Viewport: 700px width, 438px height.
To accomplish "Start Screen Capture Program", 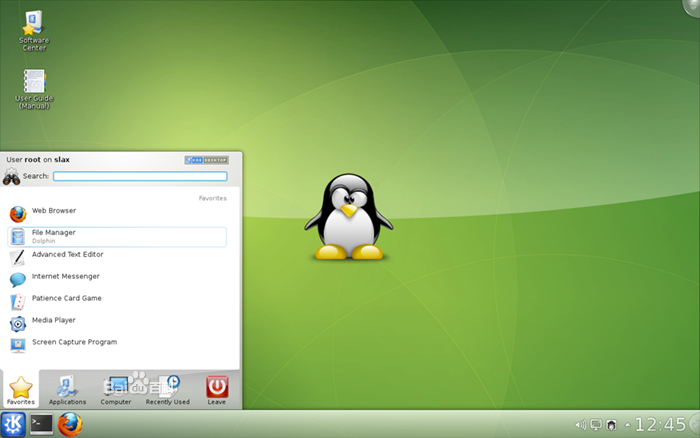I will (74, 343).
